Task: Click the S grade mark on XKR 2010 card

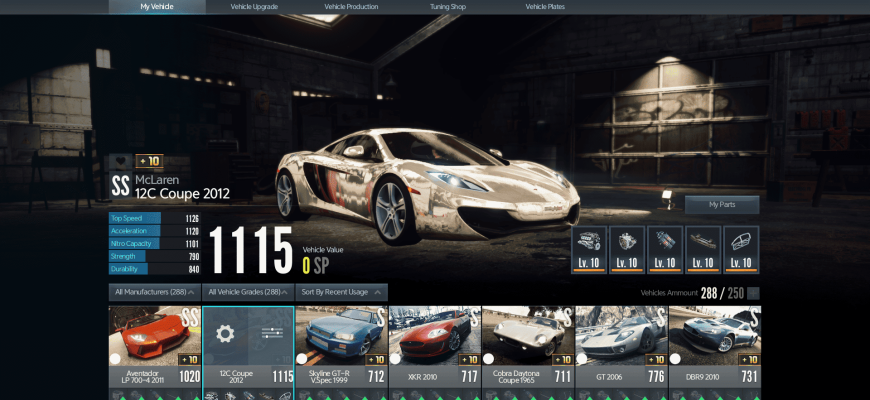Action: (x=474, y=318)
